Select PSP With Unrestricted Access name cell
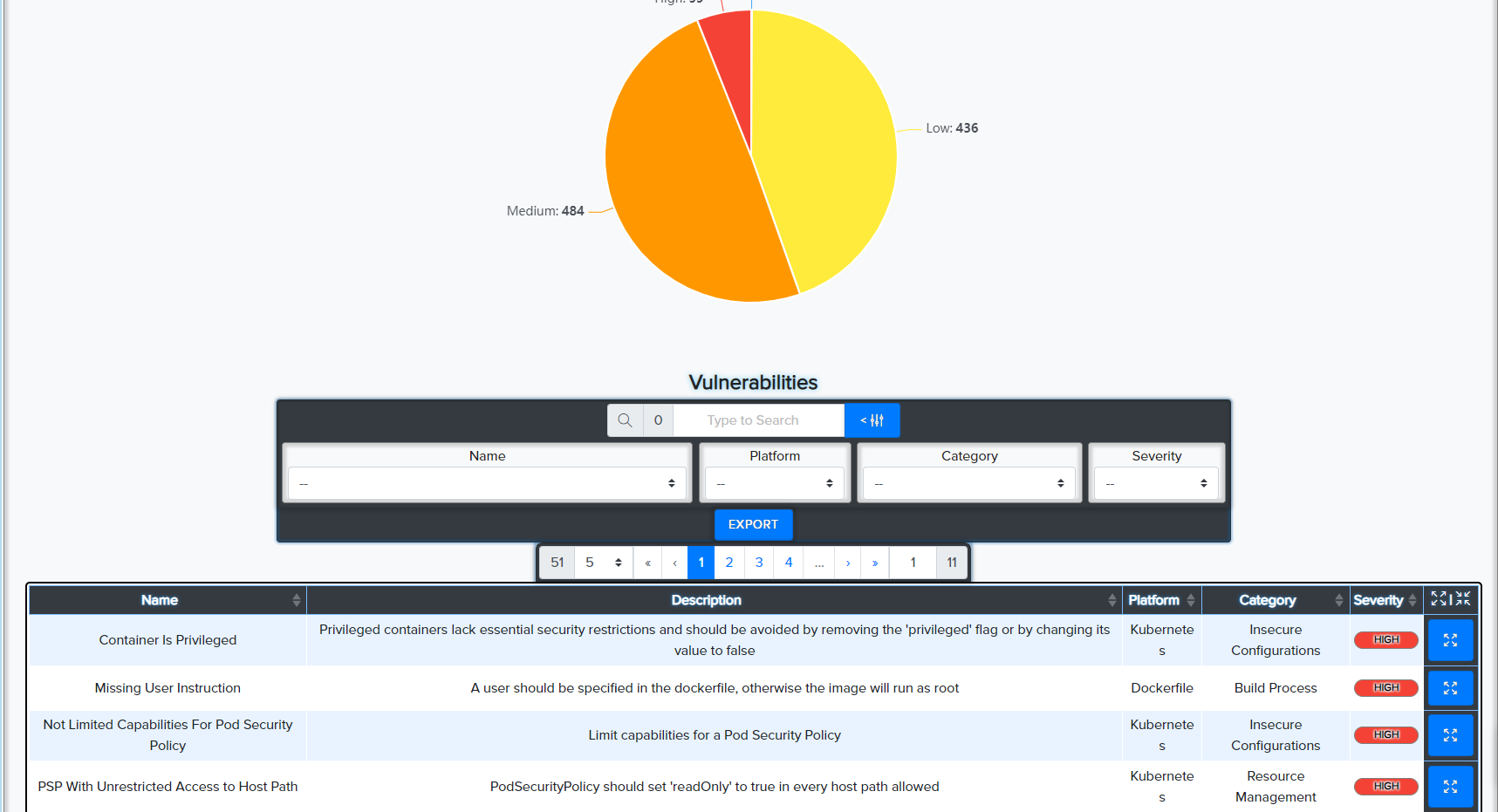 pos(168,787)
